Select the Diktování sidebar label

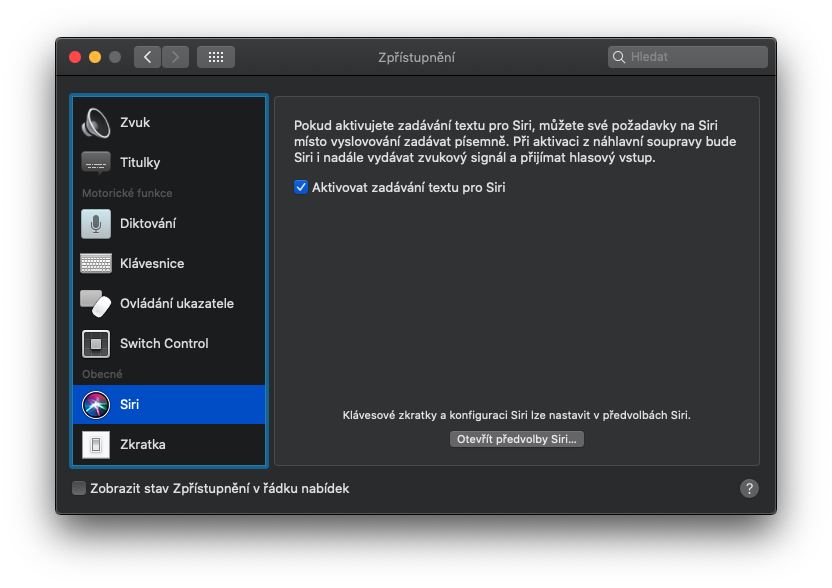[148, 223]
